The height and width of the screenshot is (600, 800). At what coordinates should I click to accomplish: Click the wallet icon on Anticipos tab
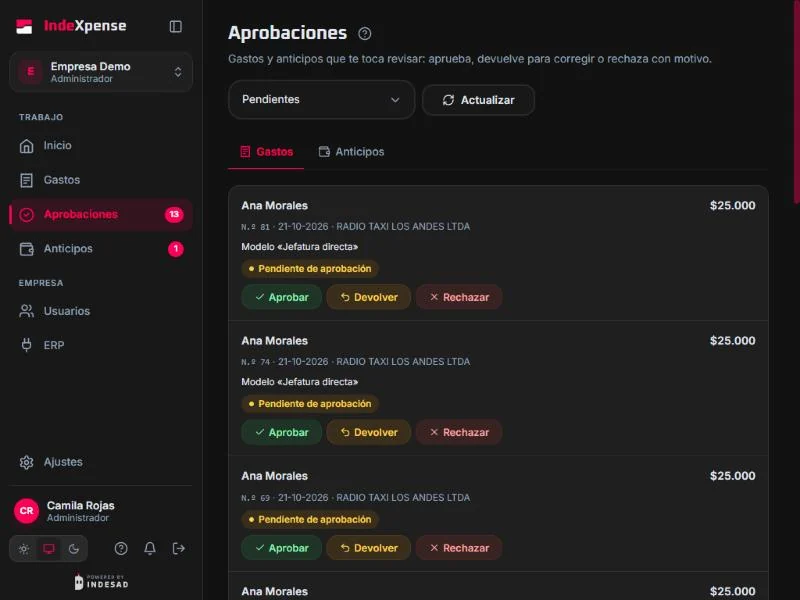pos(324,152)
